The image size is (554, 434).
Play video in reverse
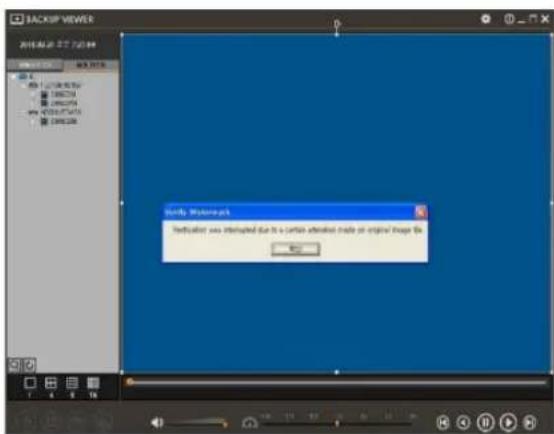click(x=464, y=422)
